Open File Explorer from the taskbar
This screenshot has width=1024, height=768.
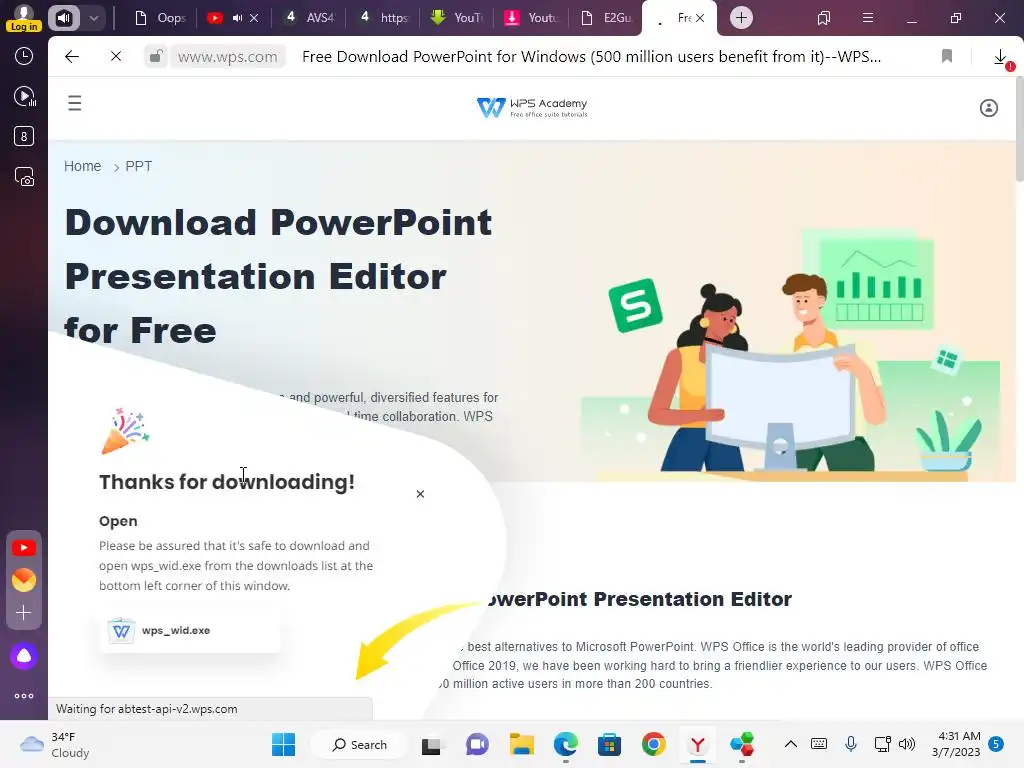click(x=522, y=744)
